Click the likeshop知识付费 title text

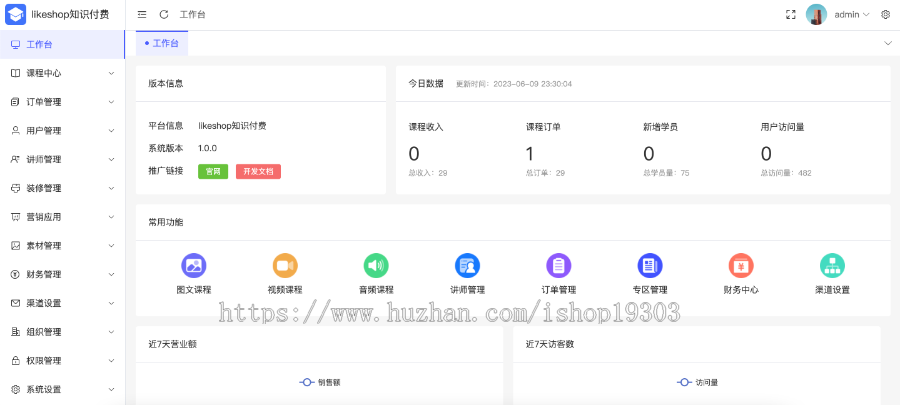click(70, 14)
